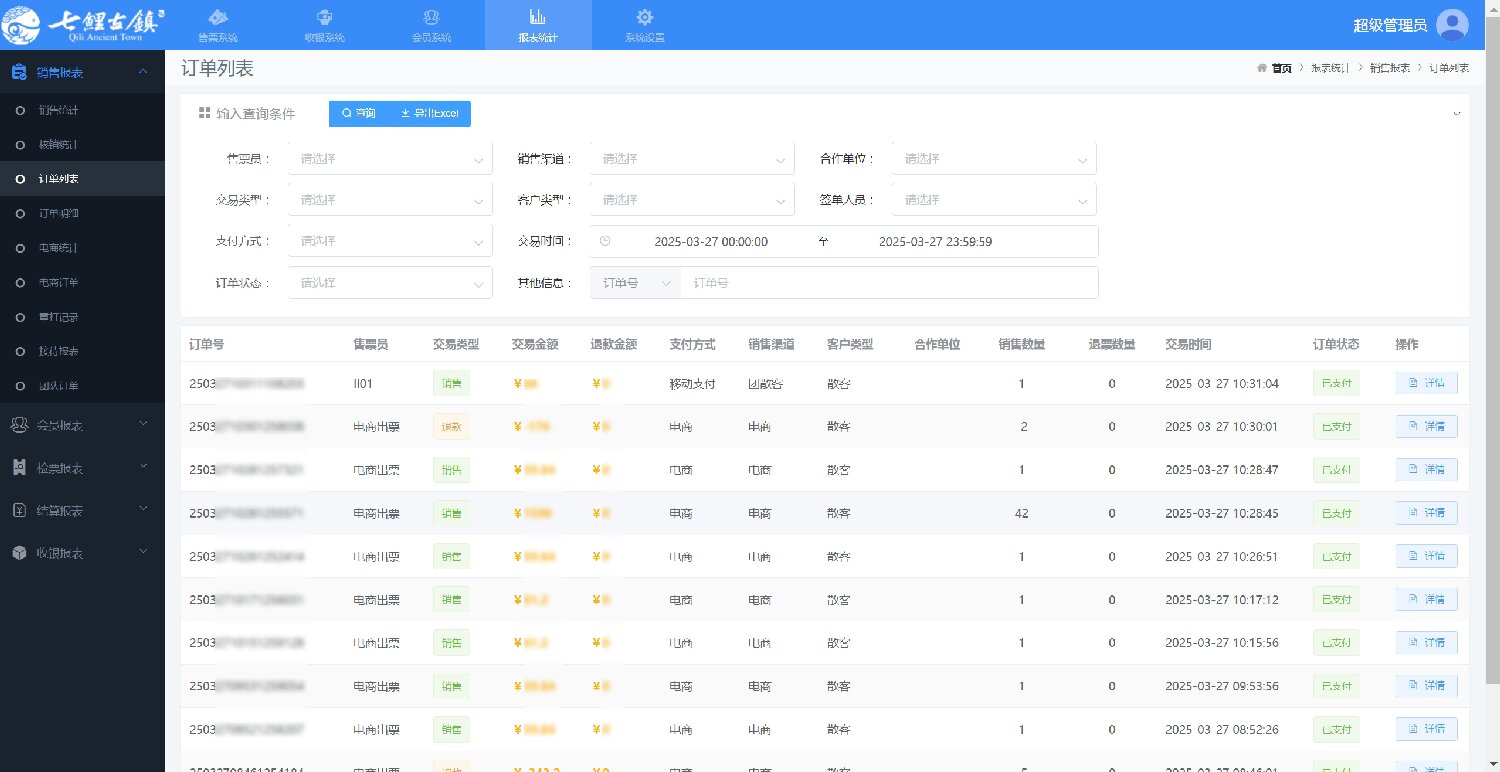Open the 收银系统 cashier icon in top navigation
Viewport: 1500px width, 772px height.
tap(324, 18)
